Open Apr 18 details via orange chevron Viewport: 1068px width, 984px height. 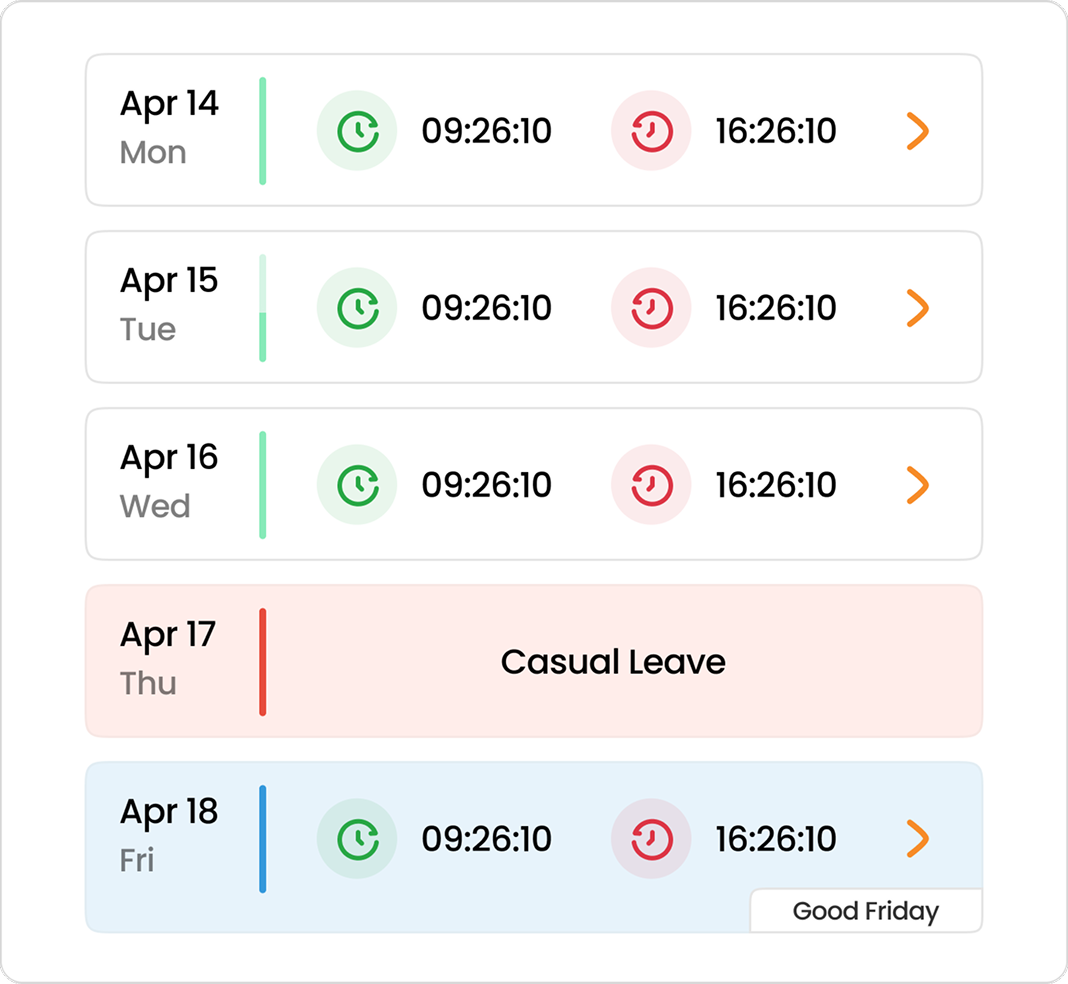point(917,838)
